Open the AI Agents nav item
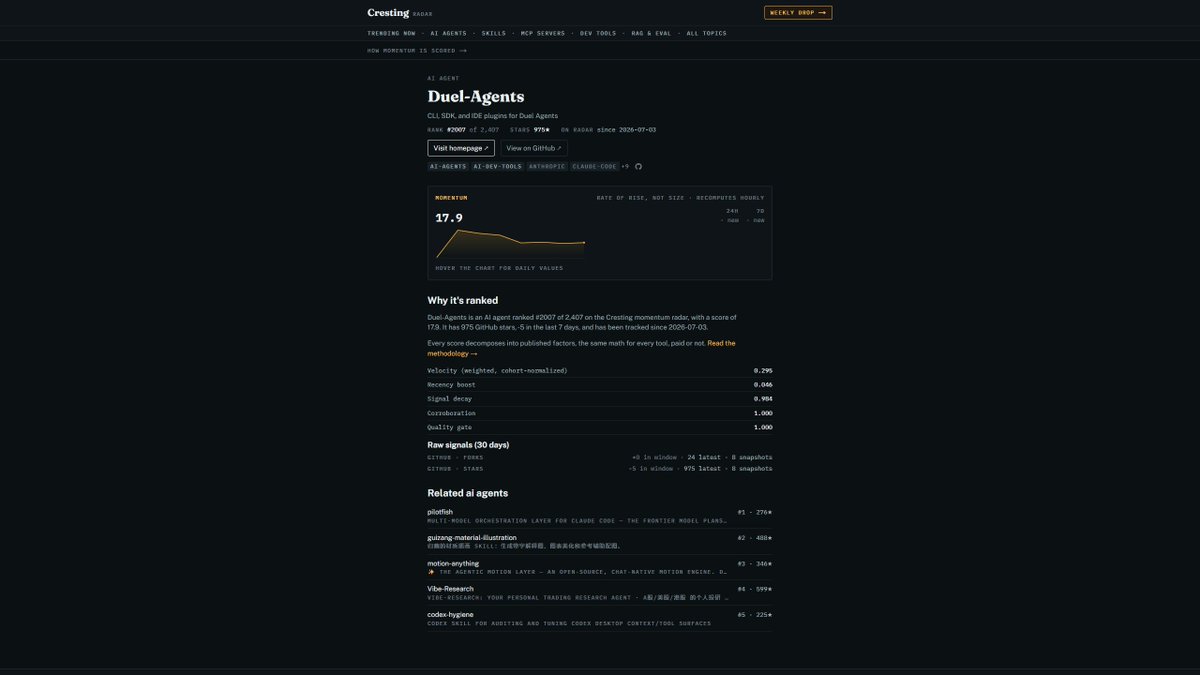 [x=449, y=33]
